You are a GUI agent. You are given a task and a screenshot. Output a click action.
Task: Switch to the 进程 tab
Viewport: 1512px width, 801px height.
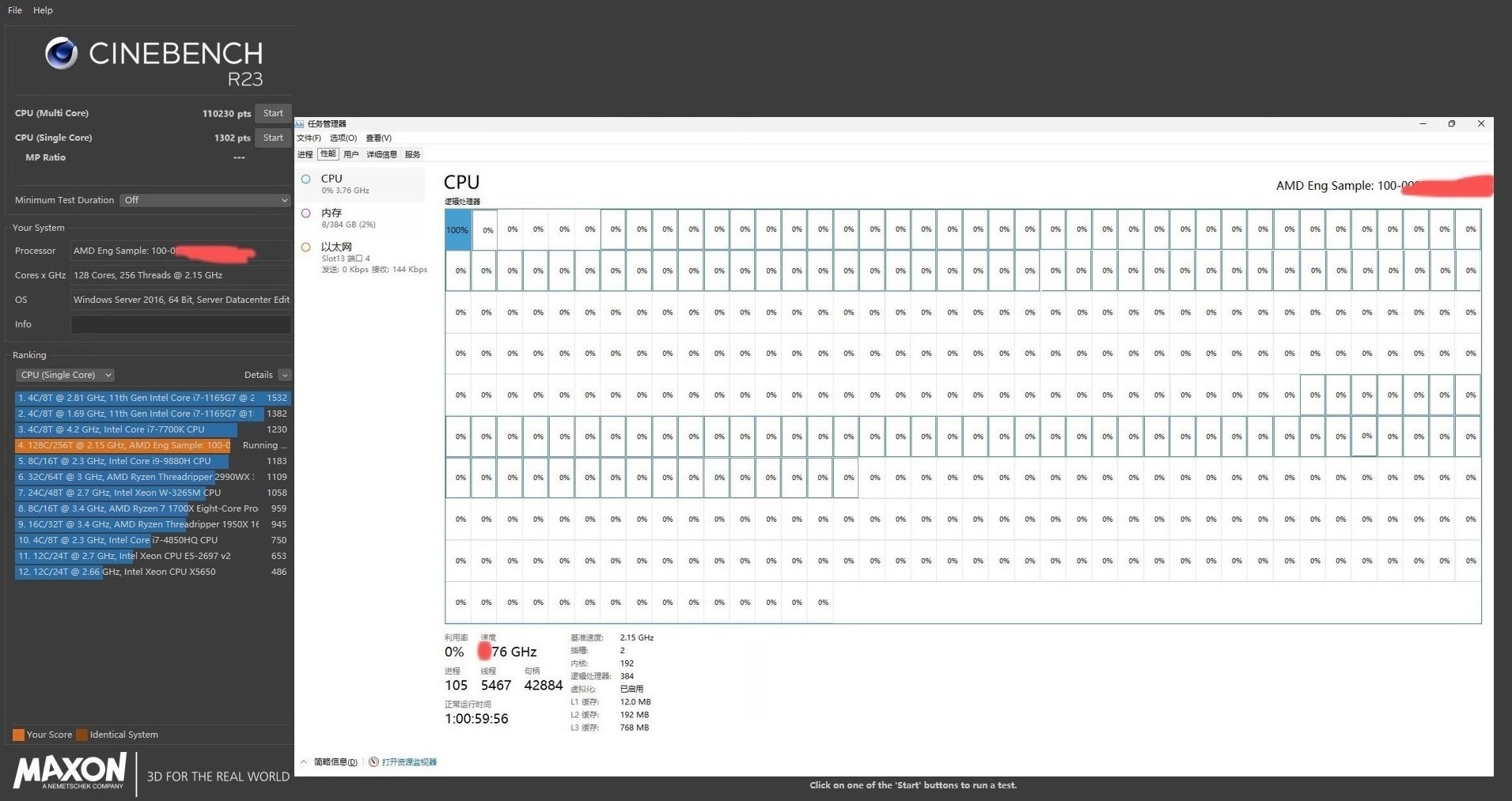305,154
